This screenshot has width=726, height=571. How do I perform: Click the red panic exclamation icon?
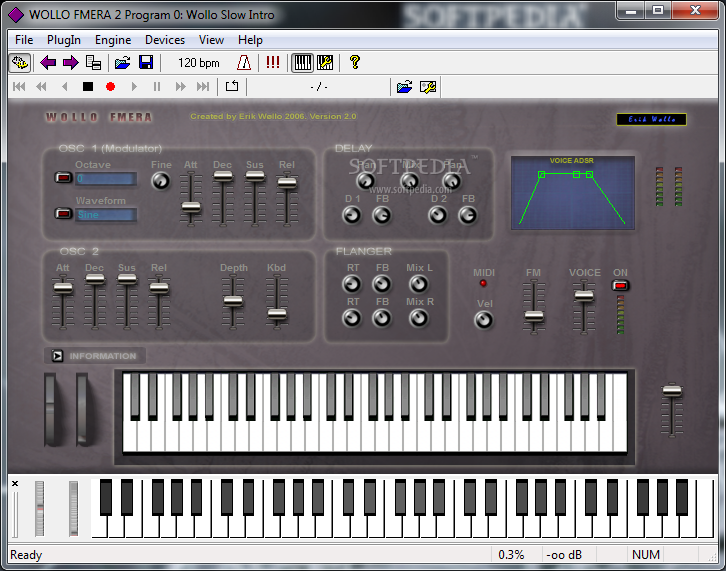[273, 63]
